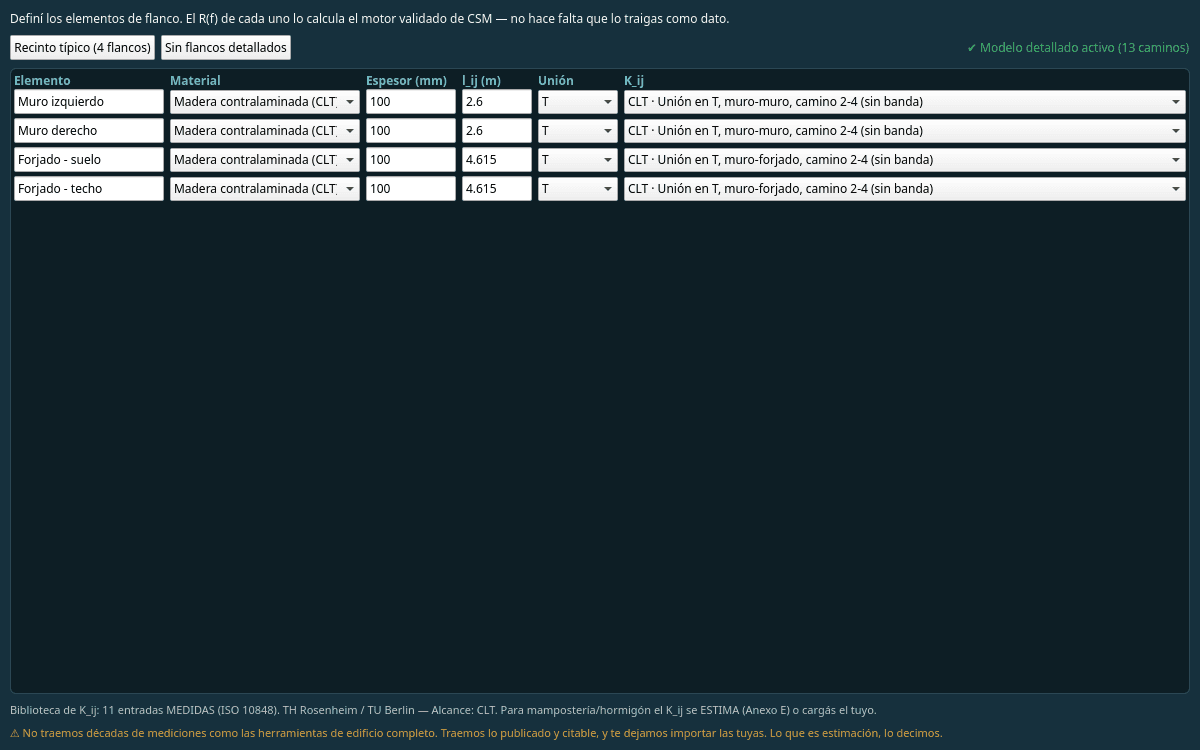Viewport: 1200px width, 750px height.
Task: Click the orange measurements disclaimer text
Action: tap(476, 733)
